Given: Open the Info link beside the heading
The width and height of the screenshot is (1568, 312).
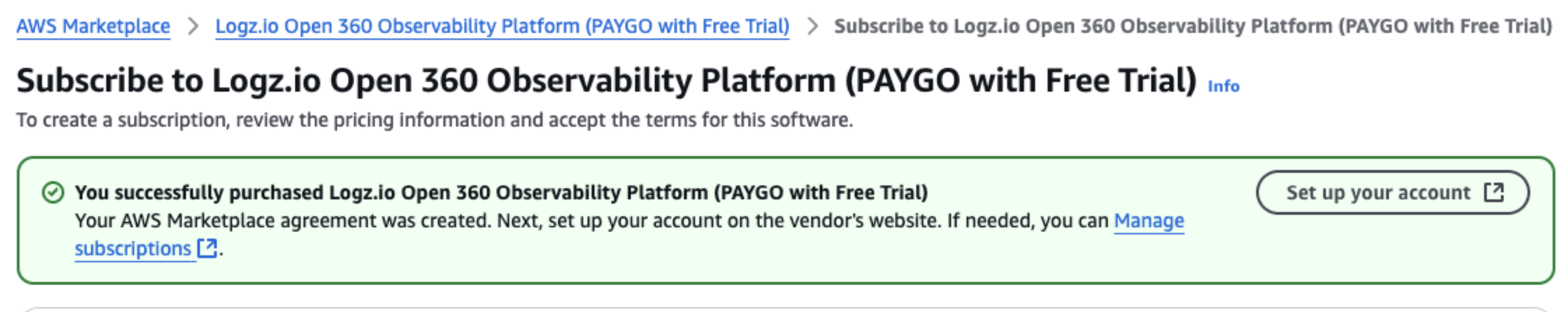Looking at the screenshot, I should (x=1223, y=86).
